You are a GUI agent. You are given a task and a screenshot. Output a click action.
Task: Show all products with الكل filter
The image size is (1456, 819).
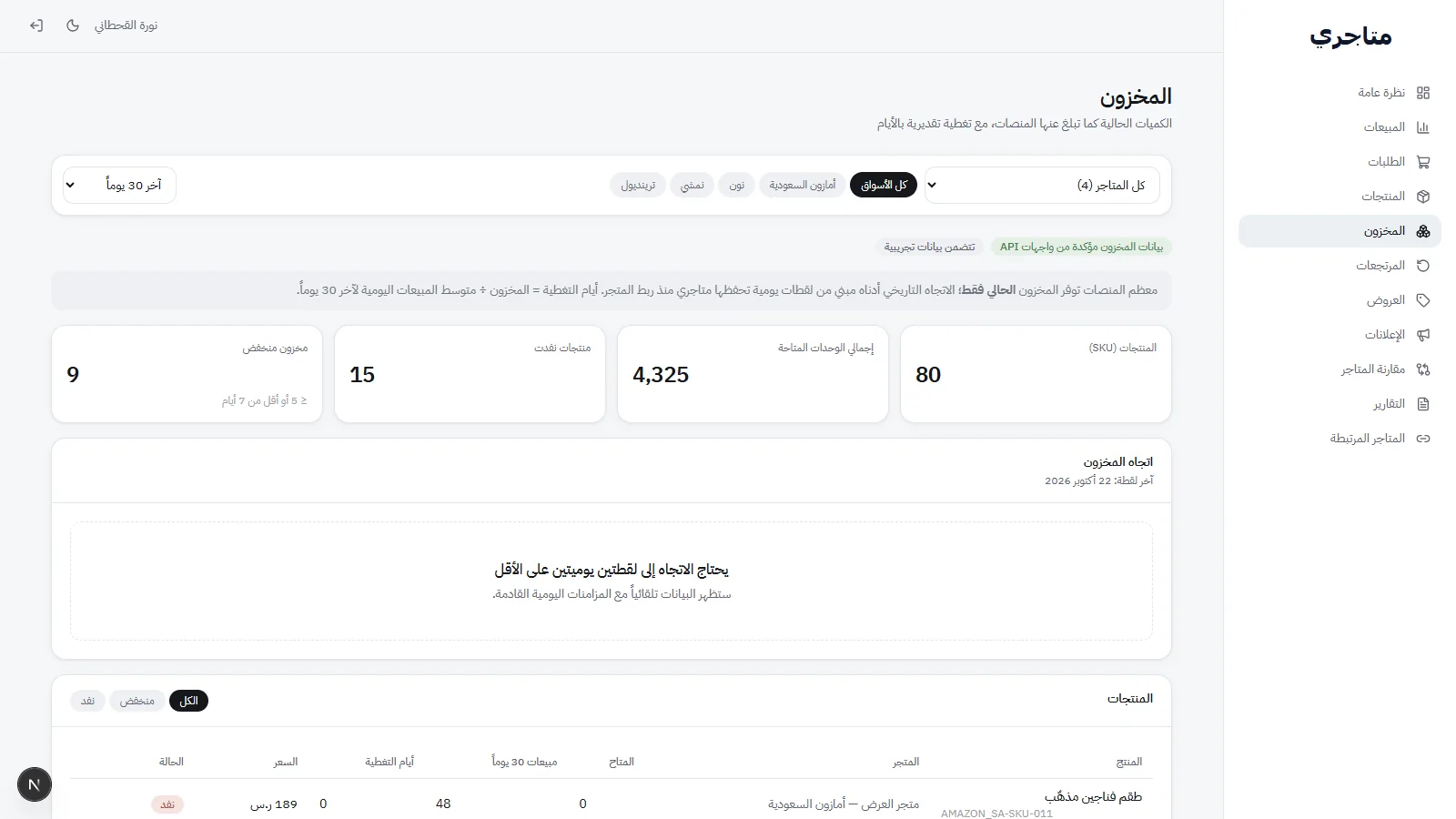tap(189, 701)
